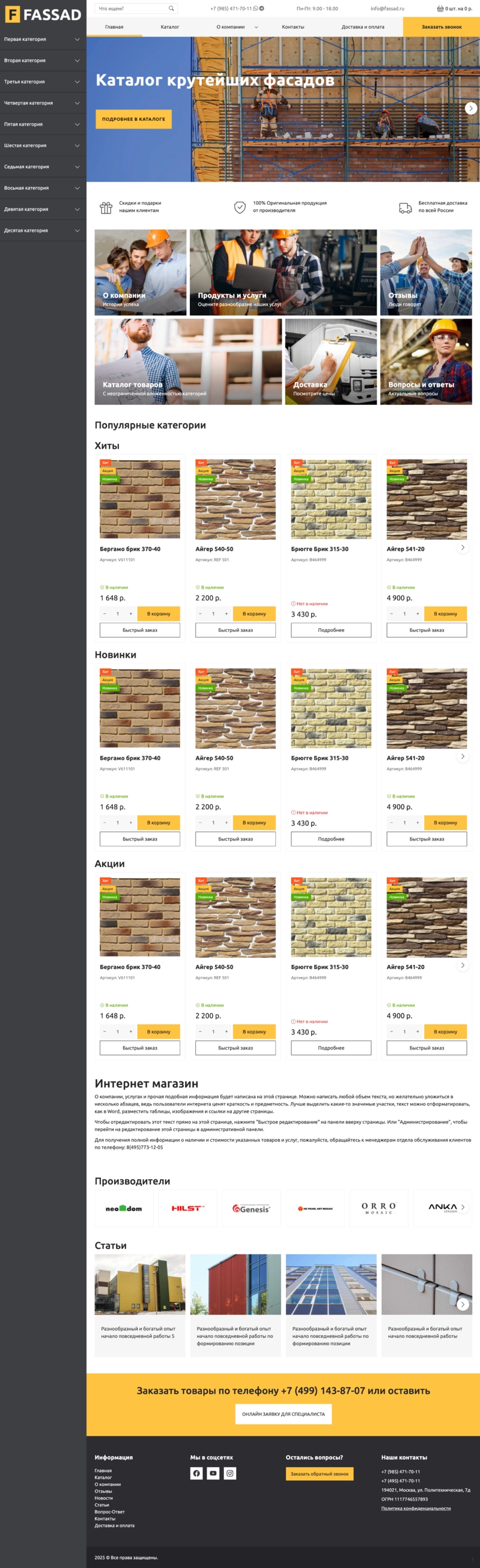Open Доставка image tile

click(331, 362)
